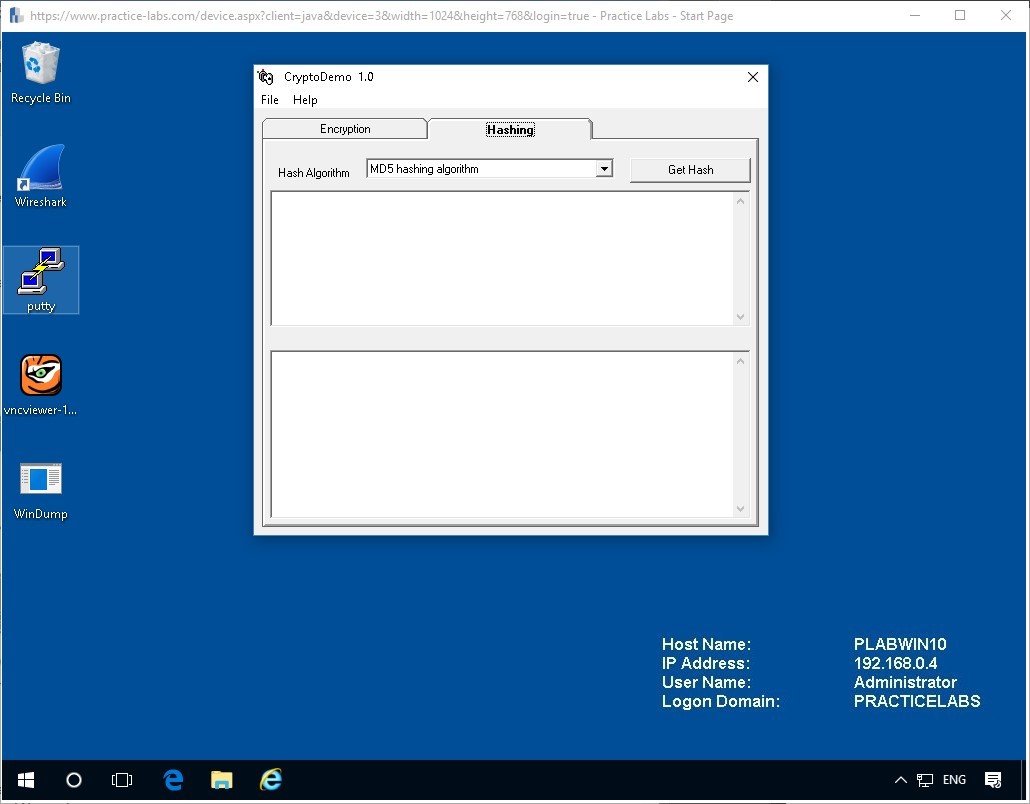Open vncviewer-1 on the desktop
1030x804 pixels.
click(x=40, y=385)
